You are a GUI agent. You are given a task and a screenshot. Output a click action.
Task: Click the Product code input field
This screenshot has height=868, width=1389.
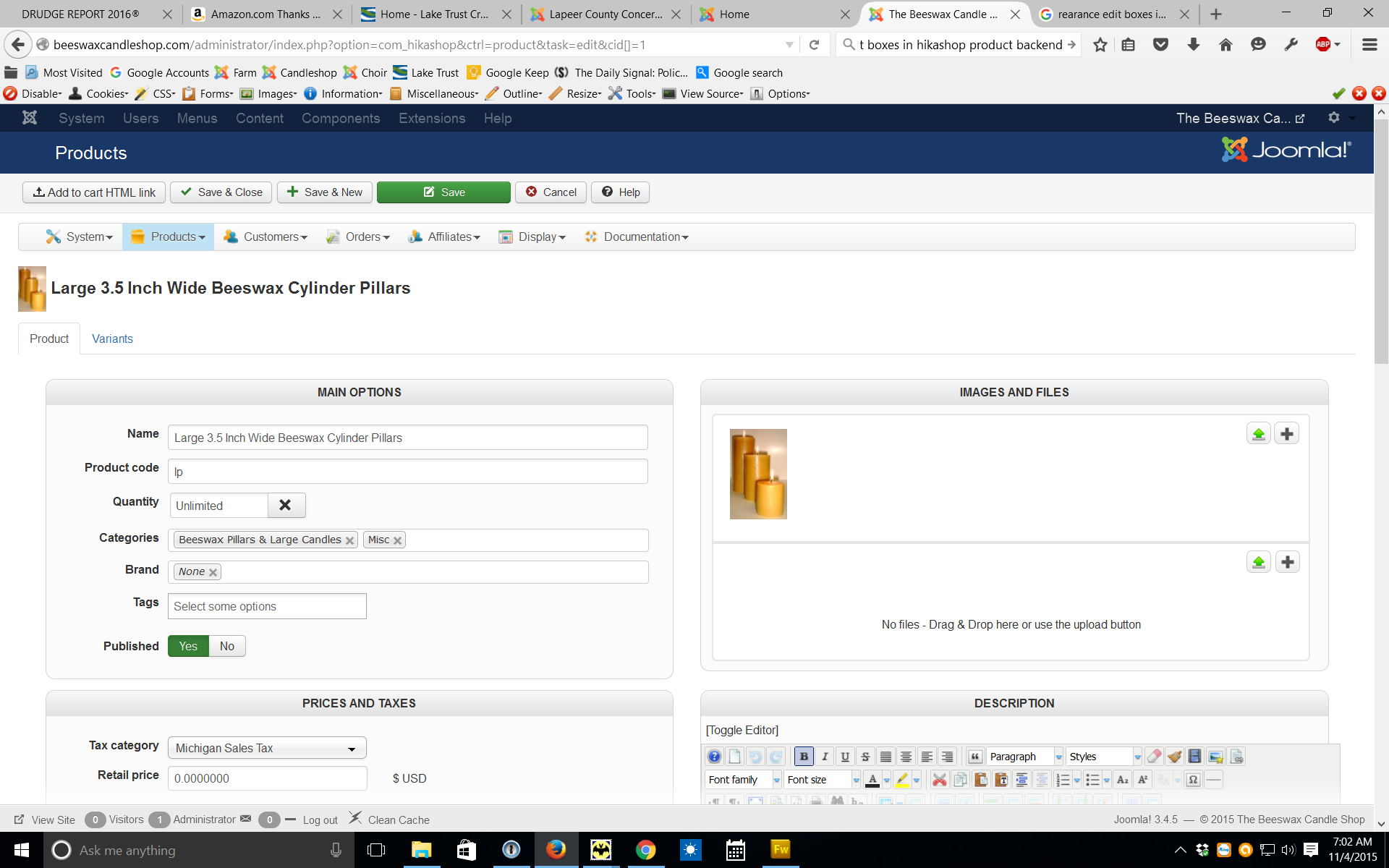pos(407,472)
